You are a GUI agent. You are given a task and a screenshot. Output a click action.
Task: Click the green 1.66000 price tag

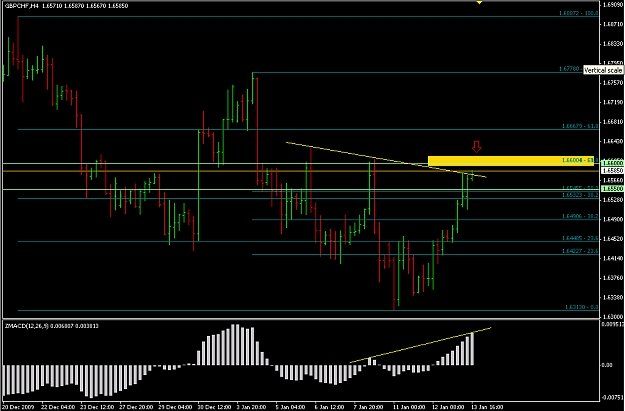(612, 163)
